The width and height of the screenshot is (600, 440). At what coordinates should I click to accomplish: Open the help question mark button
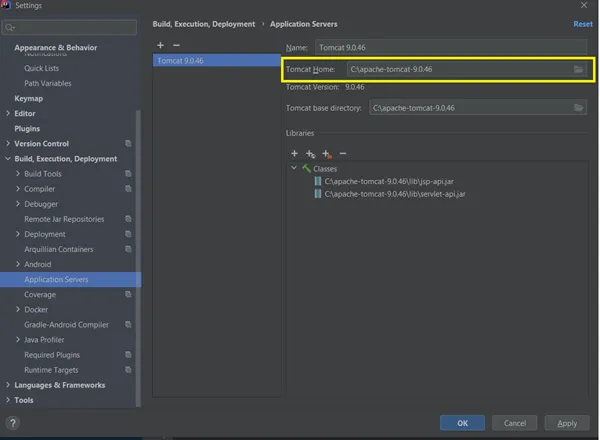pos(13,423)
